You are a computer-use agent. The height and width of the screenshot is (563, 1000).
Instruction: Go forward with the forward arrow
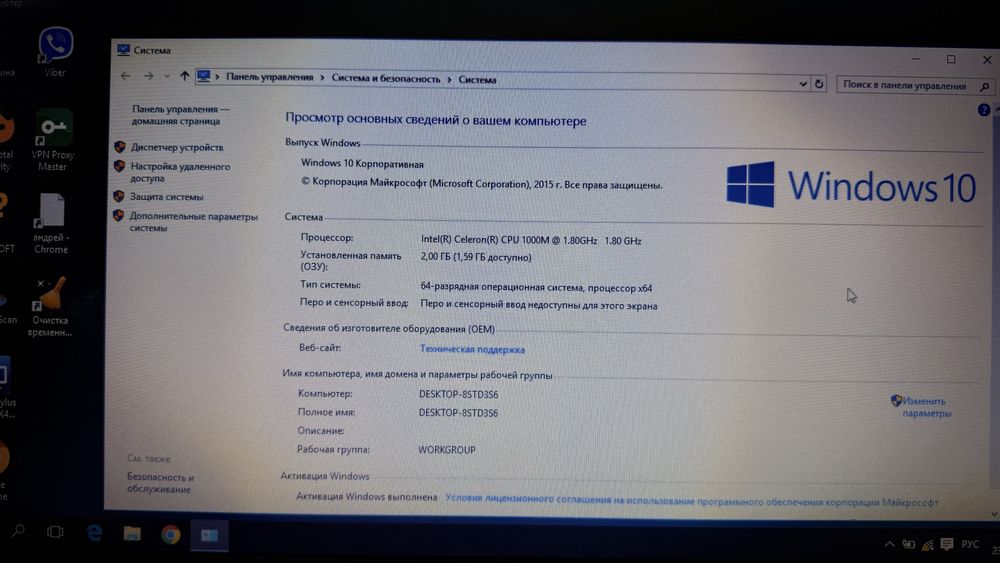(149, 76)
